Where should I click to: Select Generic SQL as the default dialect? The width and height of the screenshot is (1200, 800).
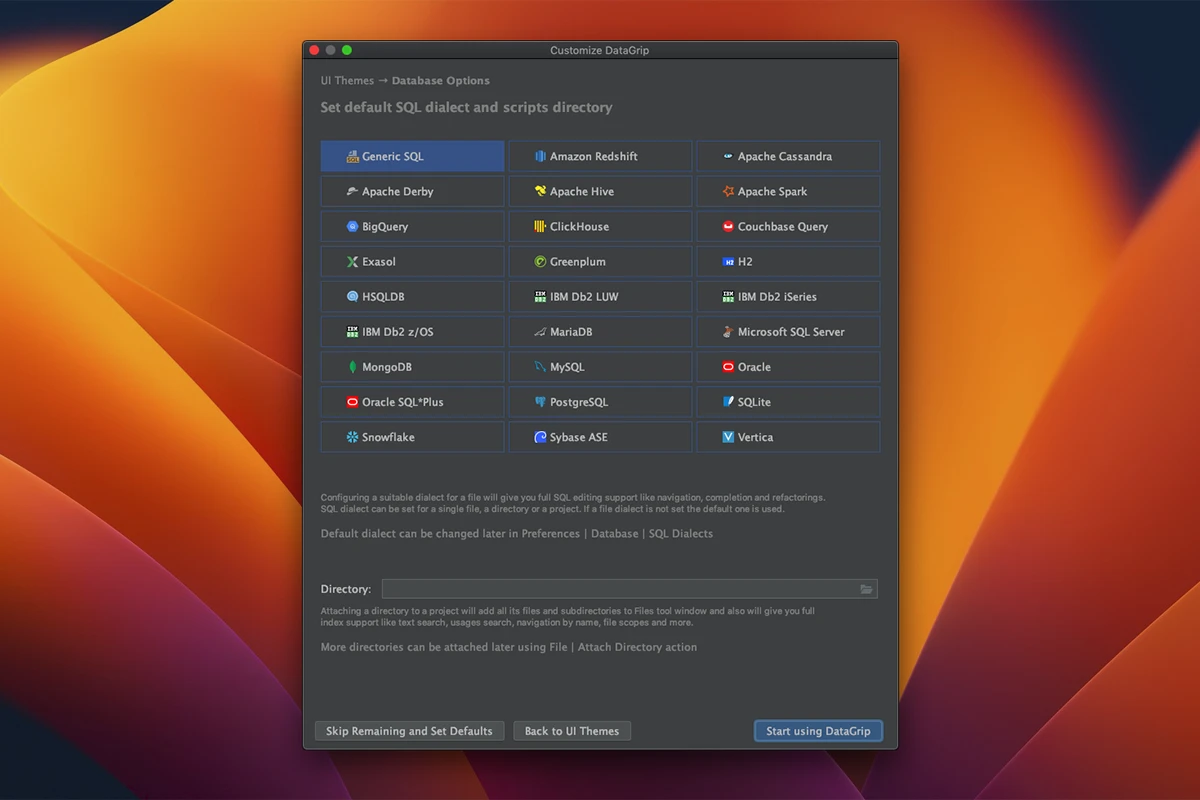(411, 156)
